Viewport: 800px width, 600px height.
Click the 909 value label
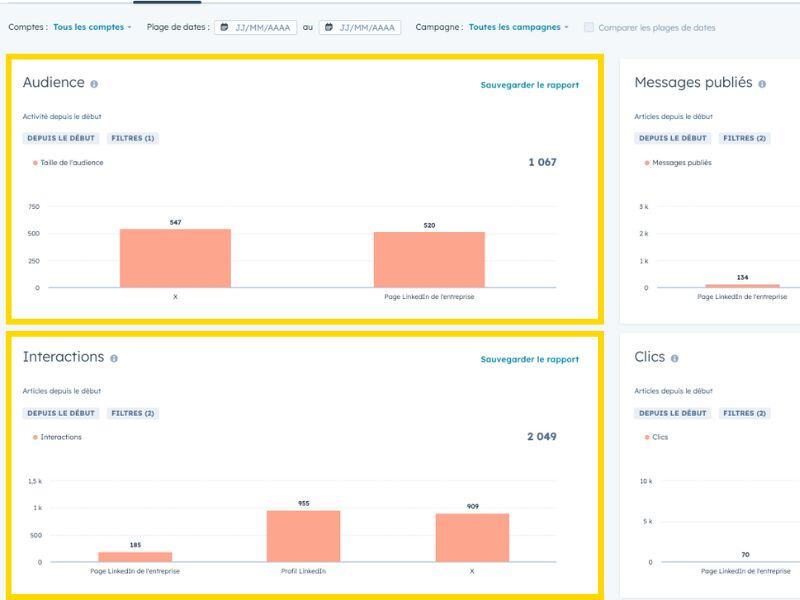tap(473, 507)
